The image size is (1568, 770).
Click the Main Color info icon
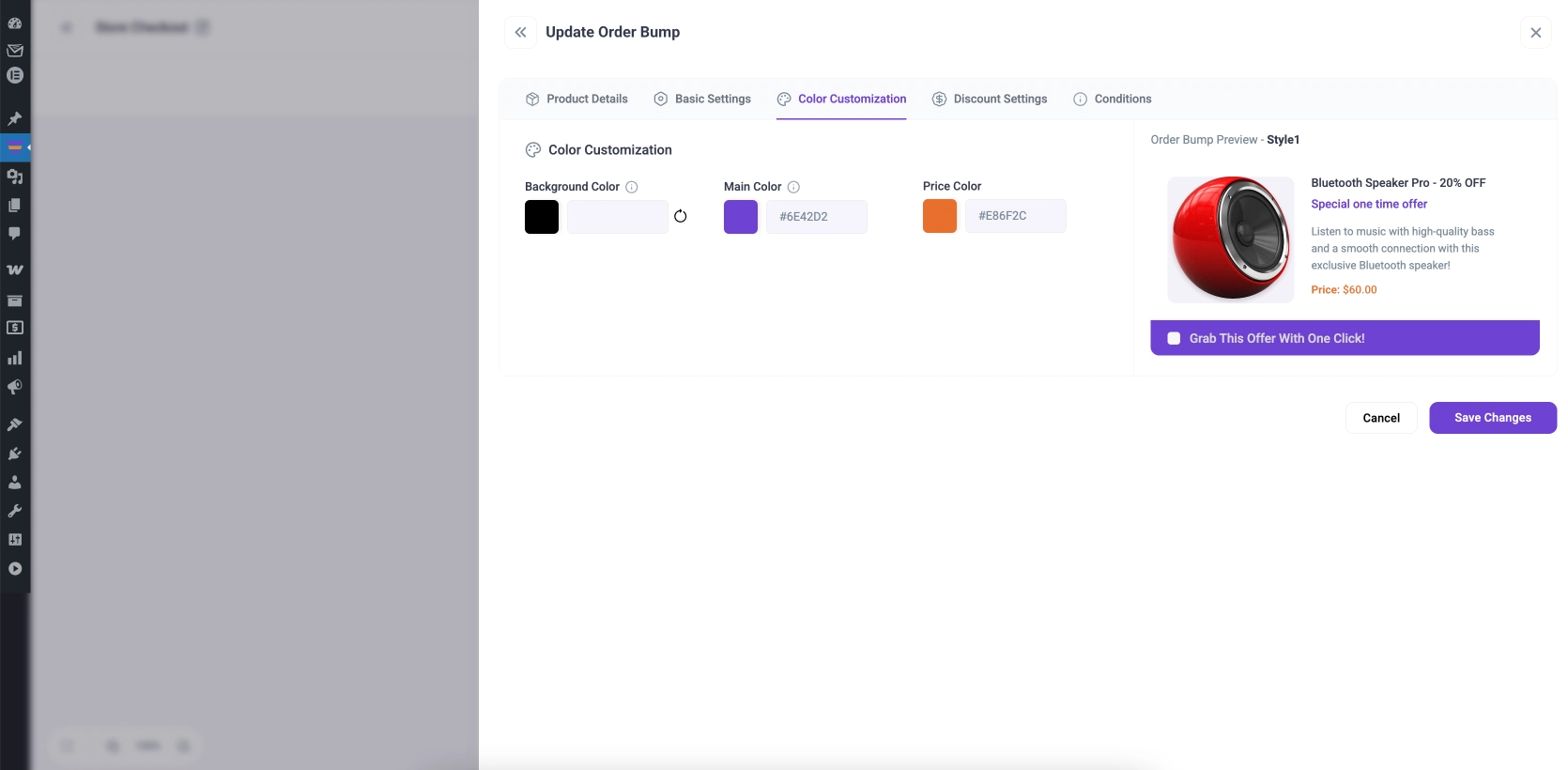(793, 187)
